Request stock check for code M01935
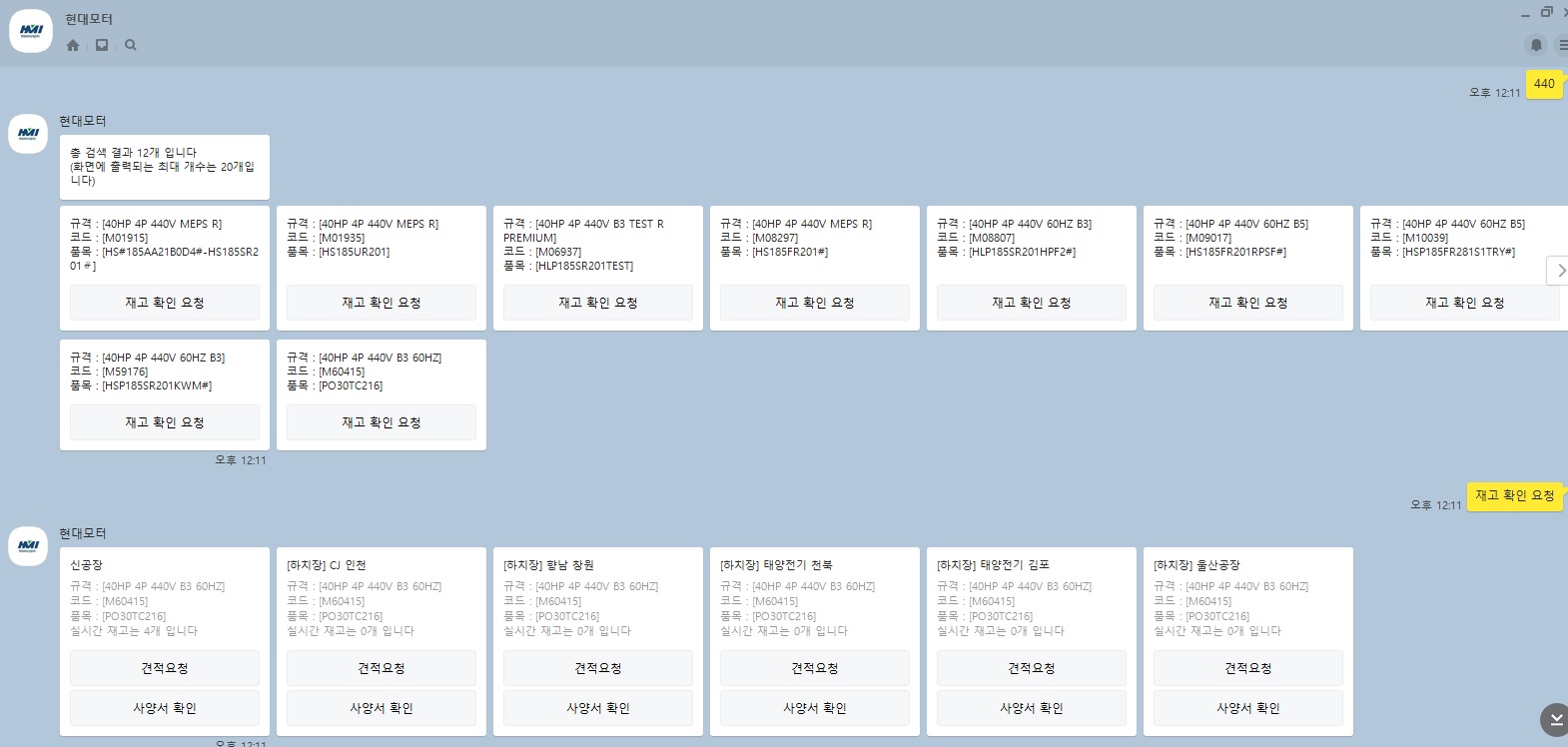Image resolution: width=1568 pixels, height=747 pixels. coord(382,303)
